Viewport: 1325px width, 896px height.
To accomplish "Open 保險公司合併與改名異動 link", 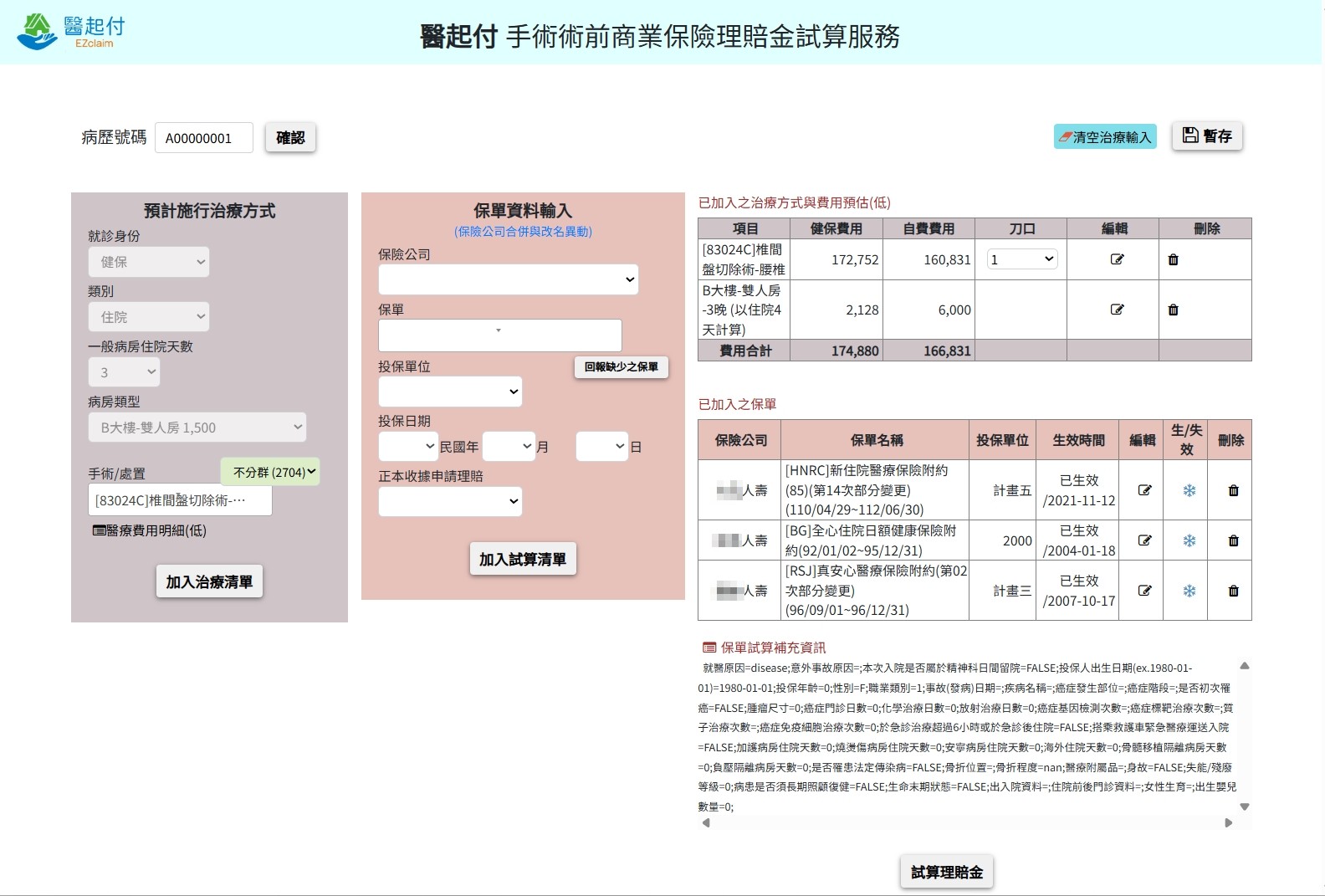I will click(524, 231).
